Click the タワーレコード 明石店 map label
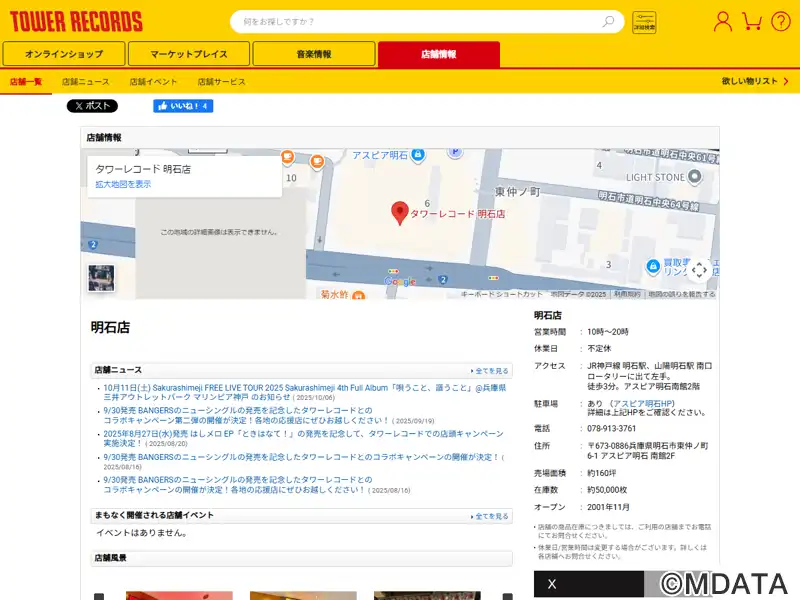 (x=458, y=214)
